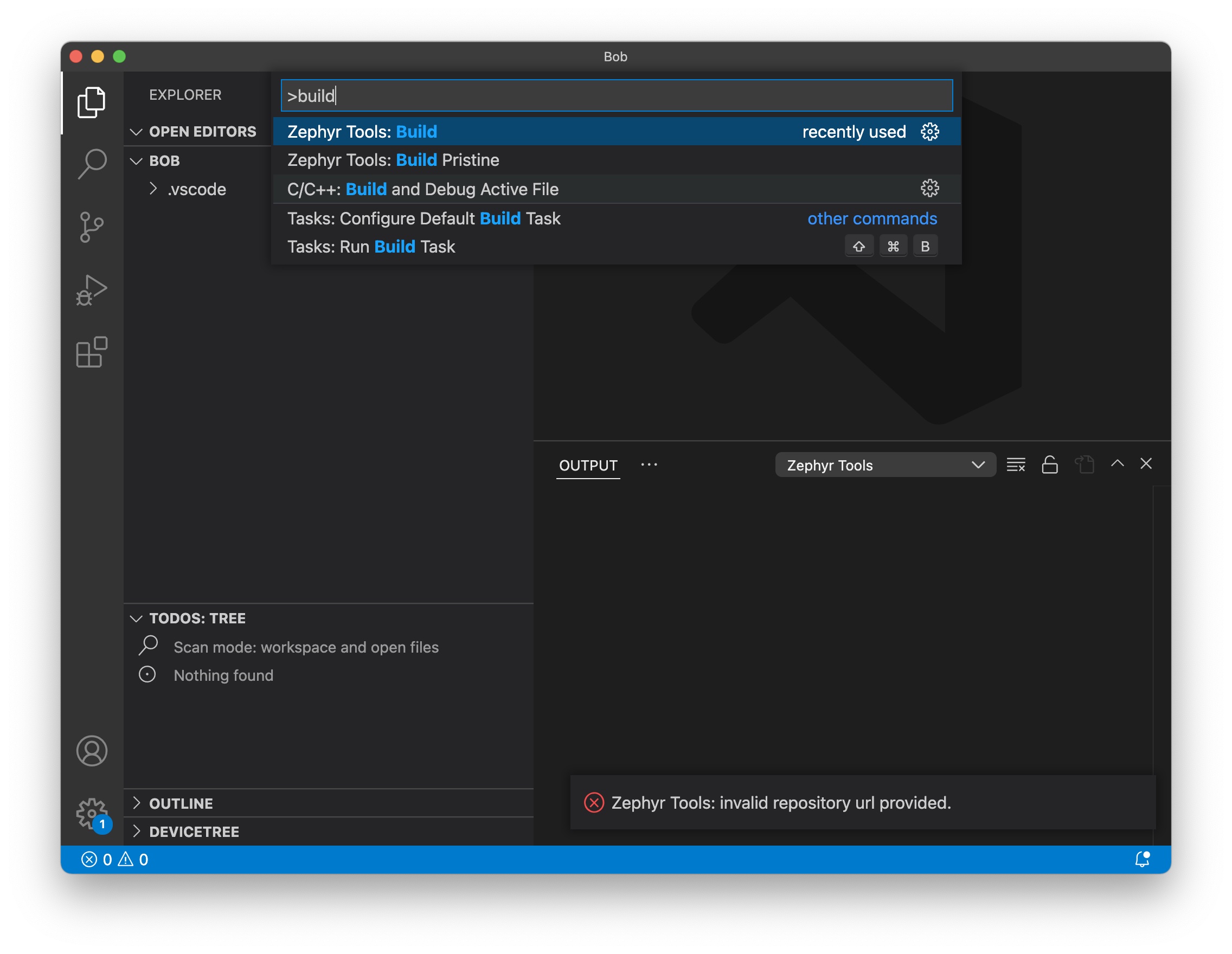Open the Extensions view
The width and height of the screenshot is (1232, 954).
coord(92,352)
